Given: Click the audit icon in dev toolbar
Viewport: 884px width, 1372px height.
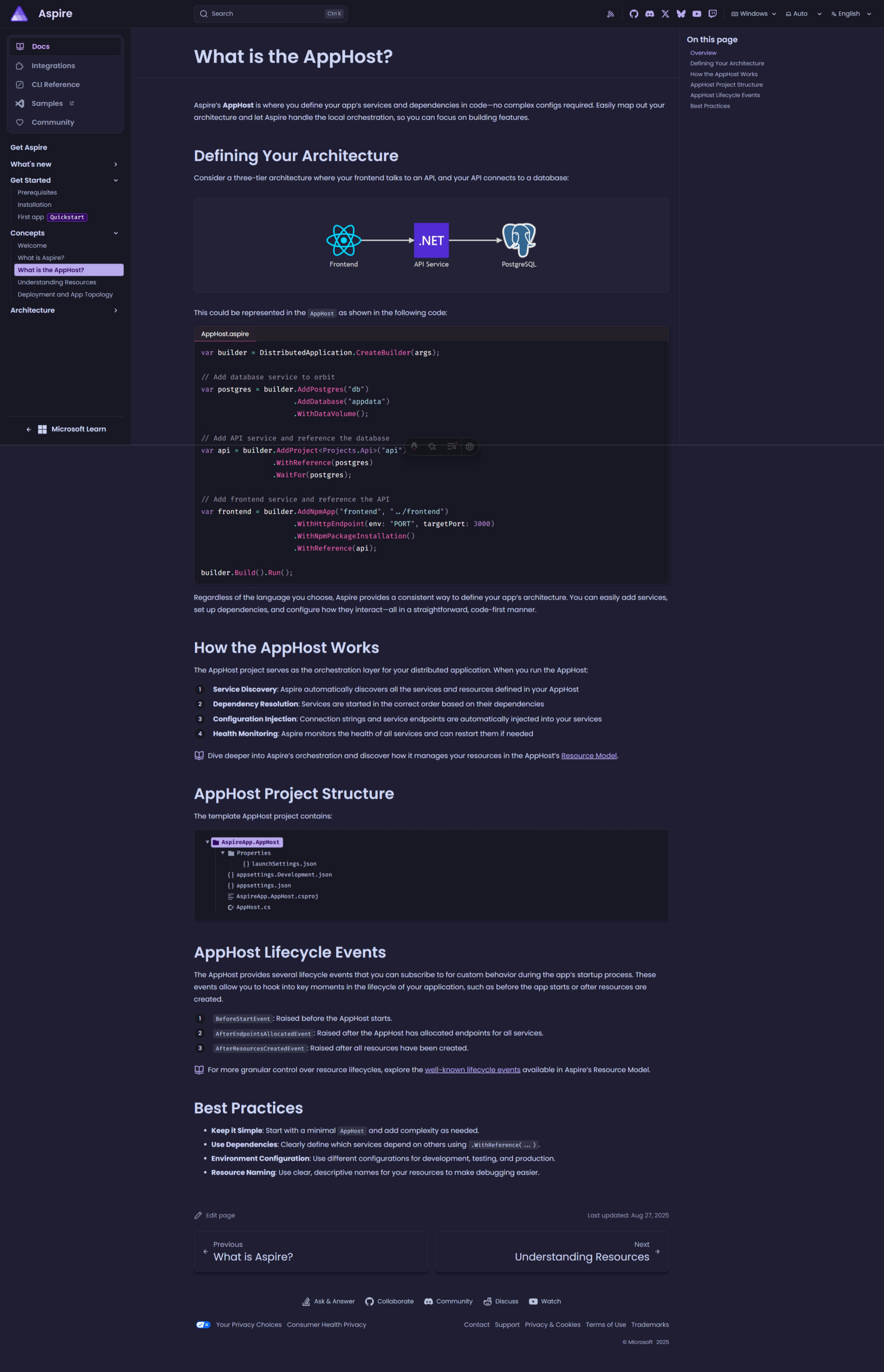Looking at the screenshot, I should click(452, 446).
